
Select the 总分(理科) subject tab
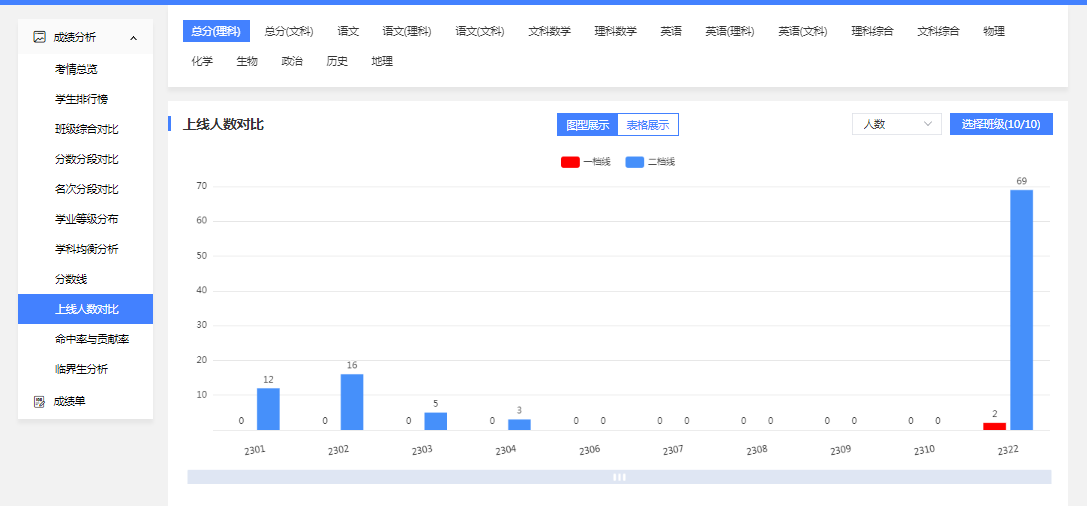(216, 31)
